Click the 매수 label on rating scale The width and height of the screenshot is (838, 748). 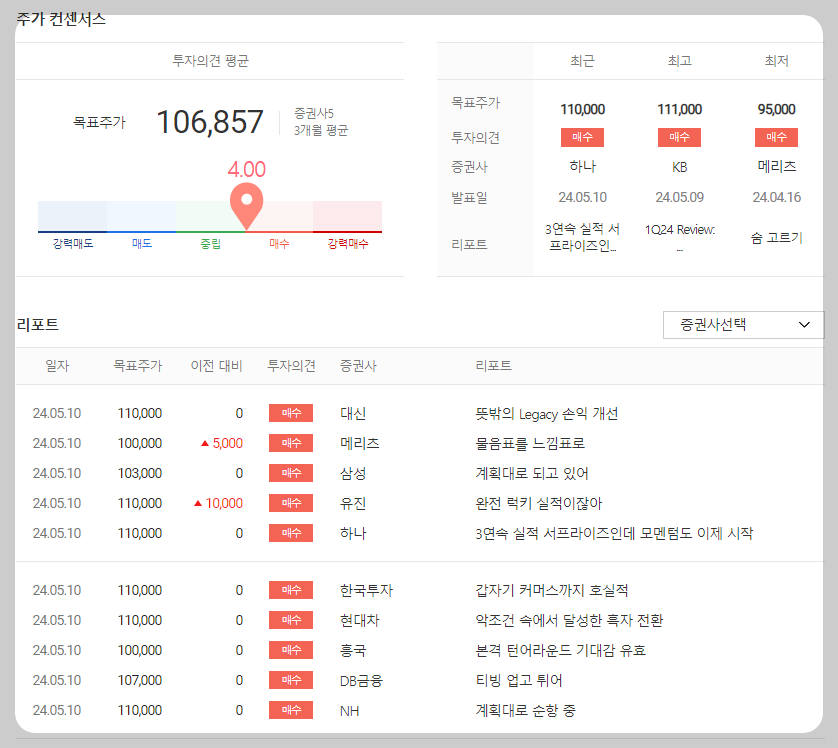click(x=279, y=244)
